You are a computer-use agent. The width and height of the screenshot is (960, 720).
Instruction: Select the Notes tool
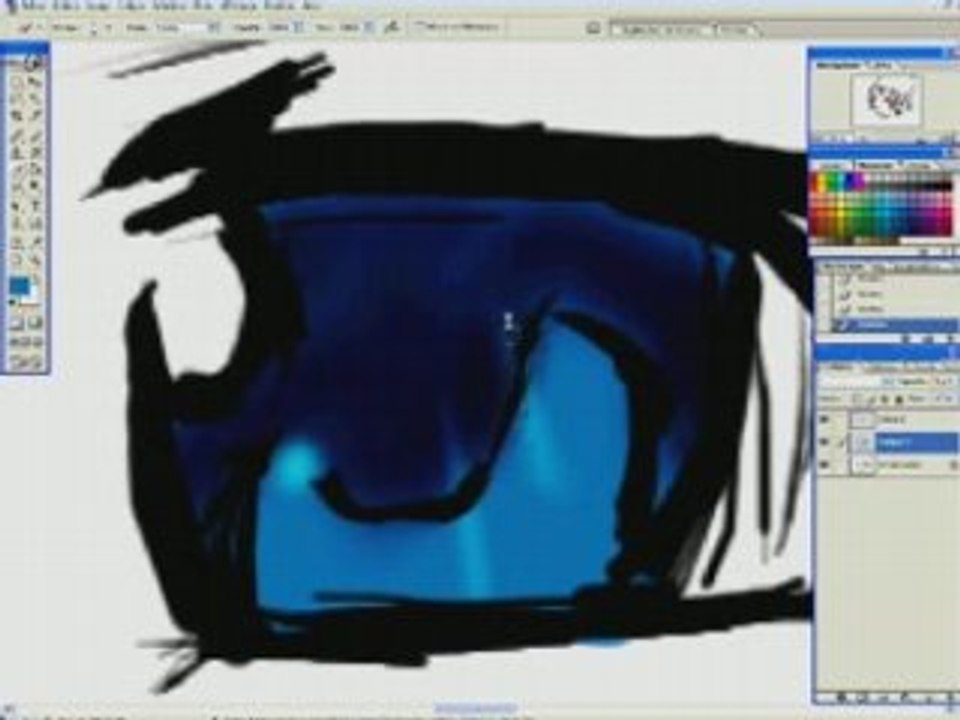pyautogui.click(x=17, y=243)
